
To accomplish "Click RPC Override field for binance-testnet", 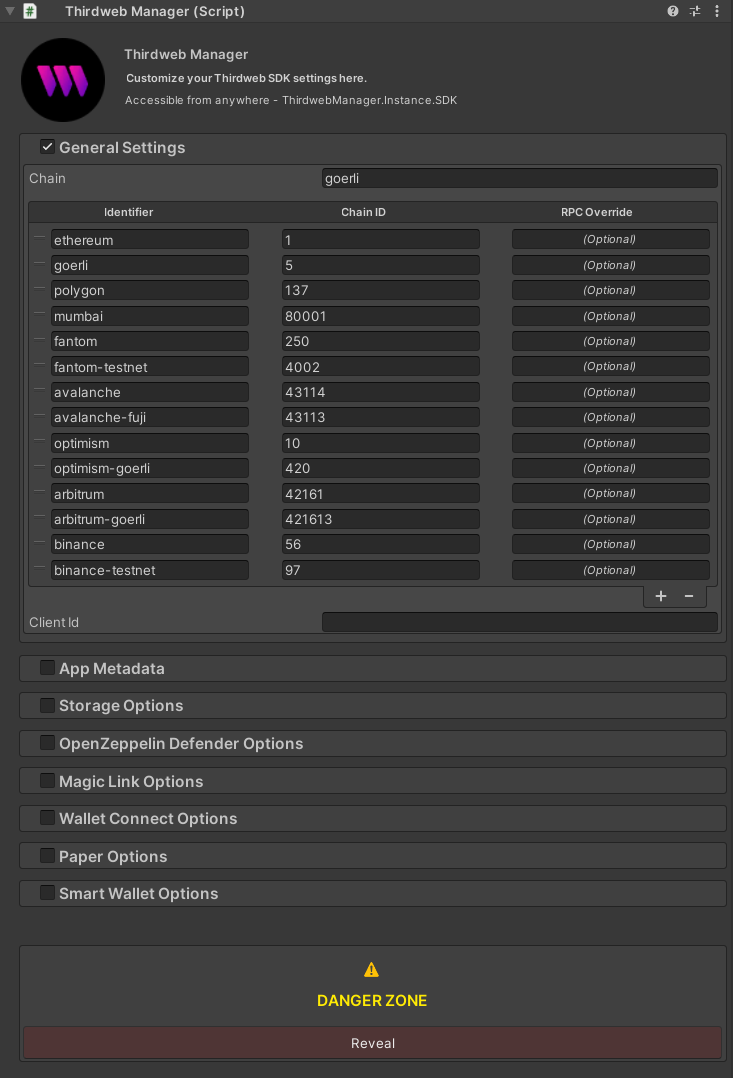I will point(611,570).
